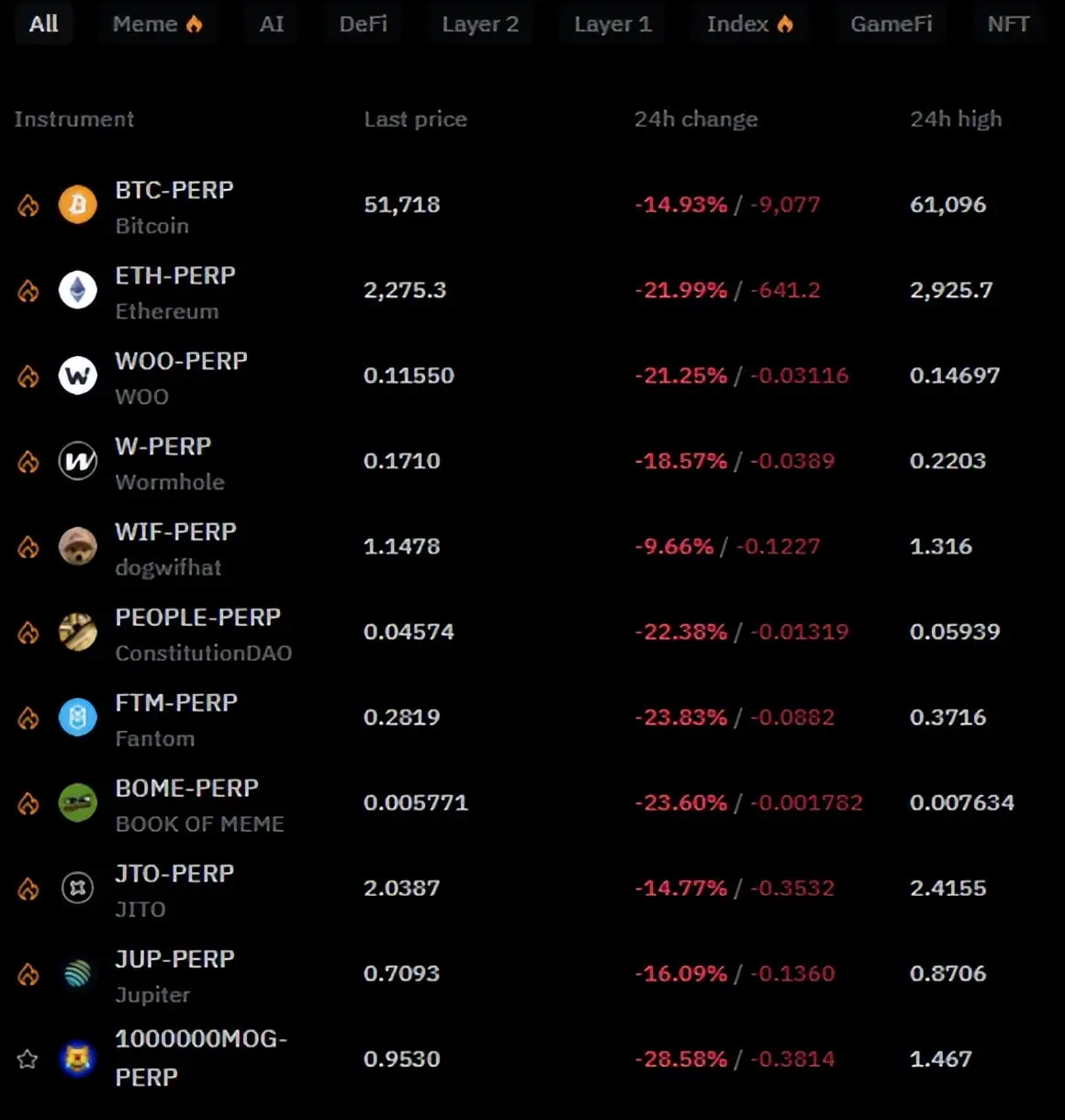Switch to the DeFi tab
Screen dimensions: 1065x1120
point(363,23)
